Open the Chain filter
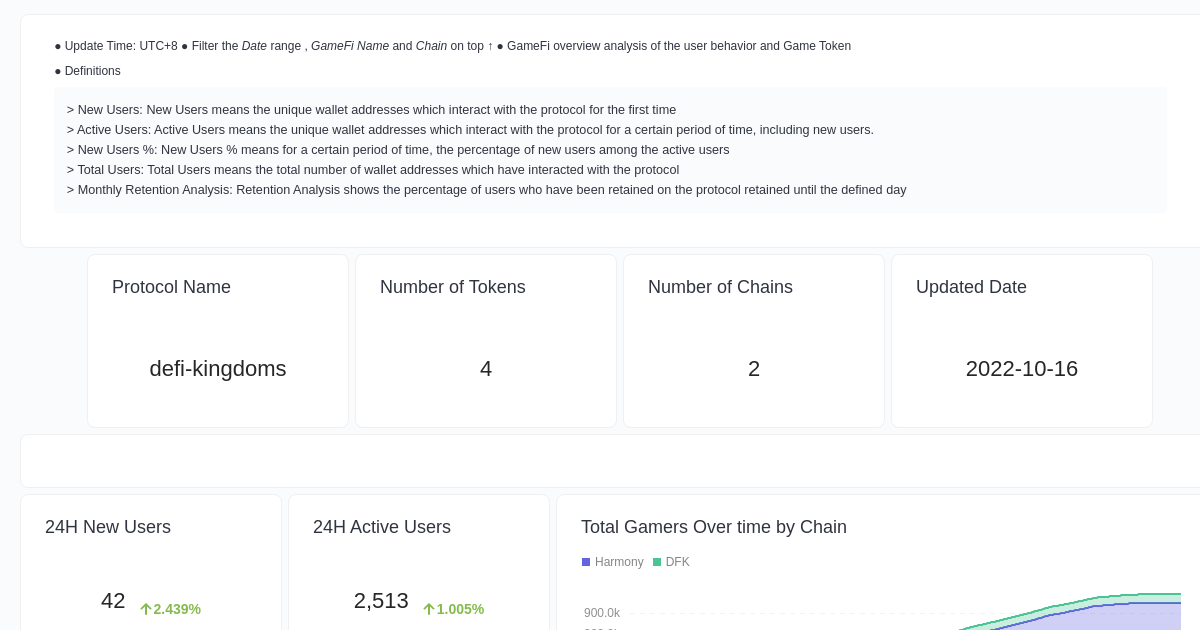Viewport: 1200px width, 630px height. (x=431, y=46)
